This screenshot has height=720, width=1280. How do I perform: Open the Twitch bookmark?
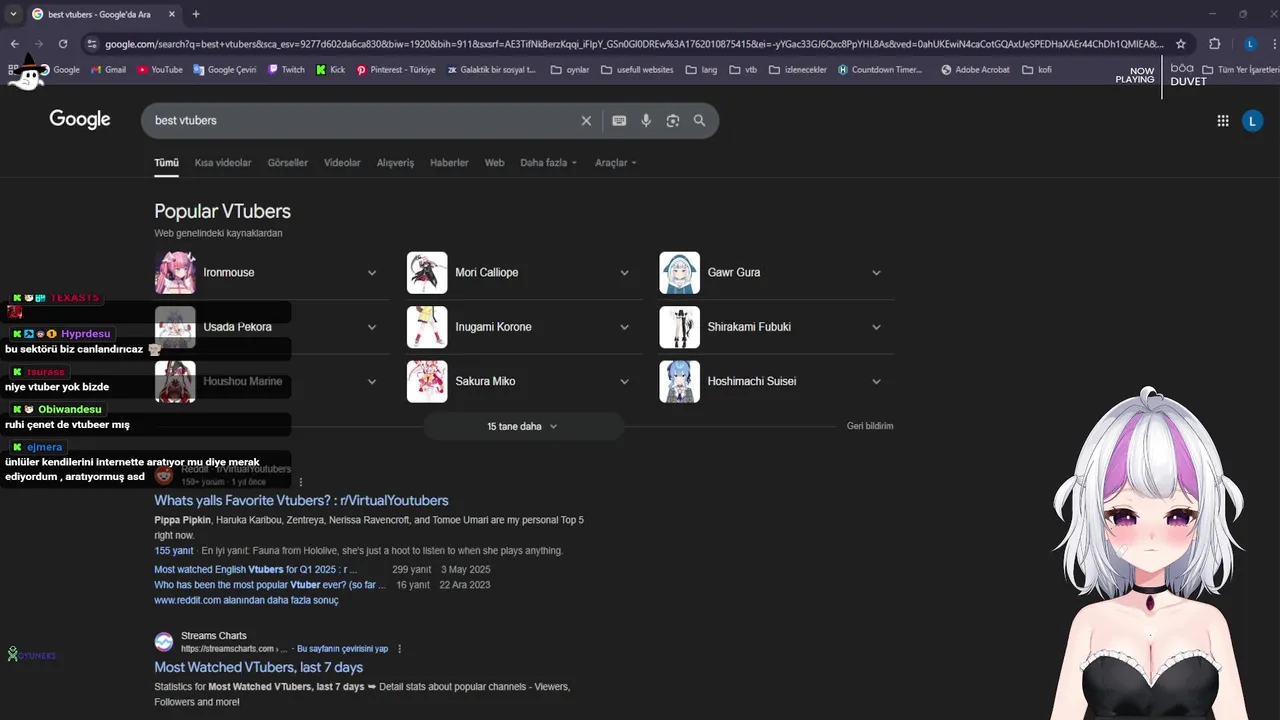click(x=286, y=70)
